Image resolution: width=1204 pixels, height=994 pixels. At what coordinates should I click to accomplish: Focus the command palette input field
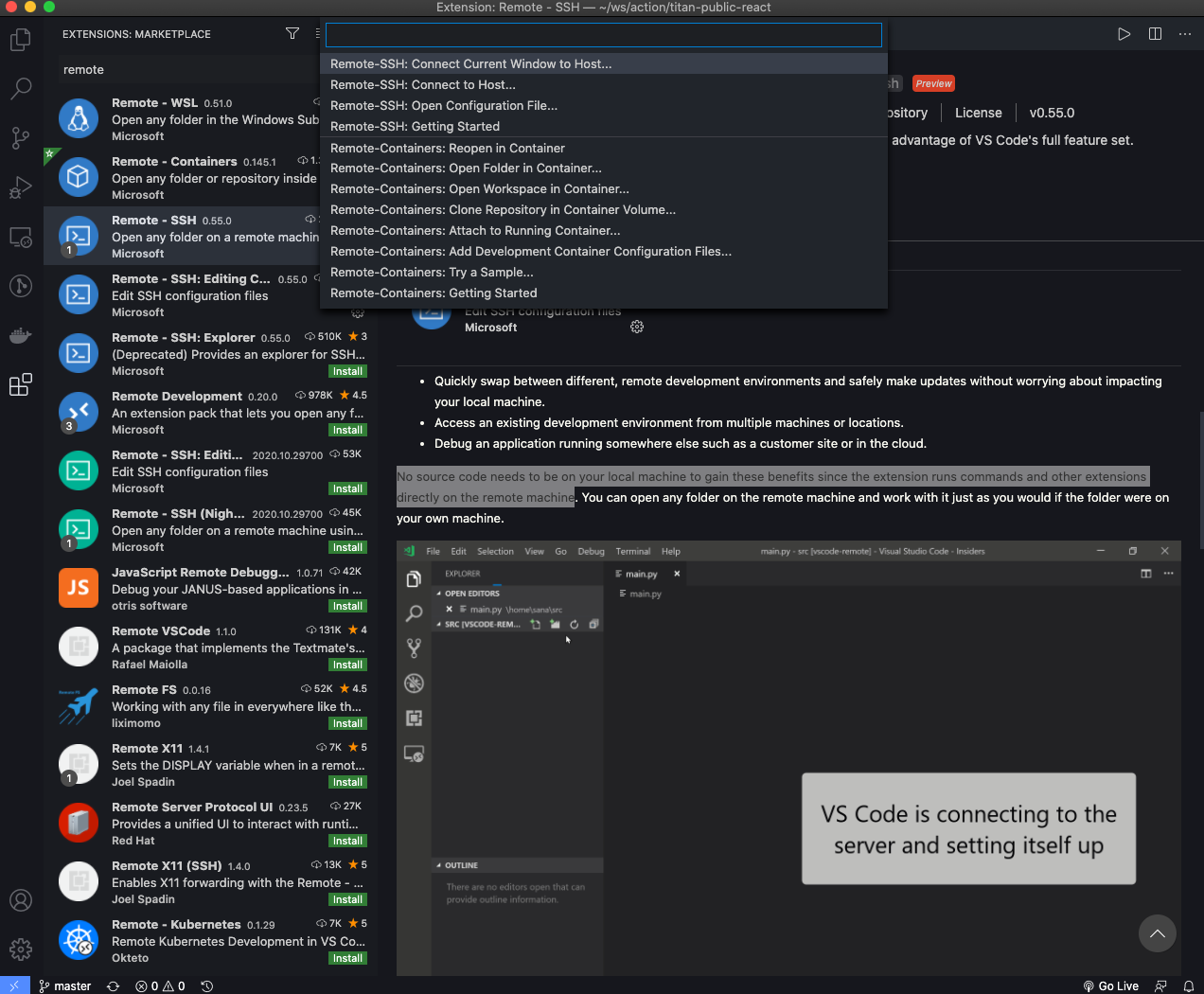coord(604,35)
